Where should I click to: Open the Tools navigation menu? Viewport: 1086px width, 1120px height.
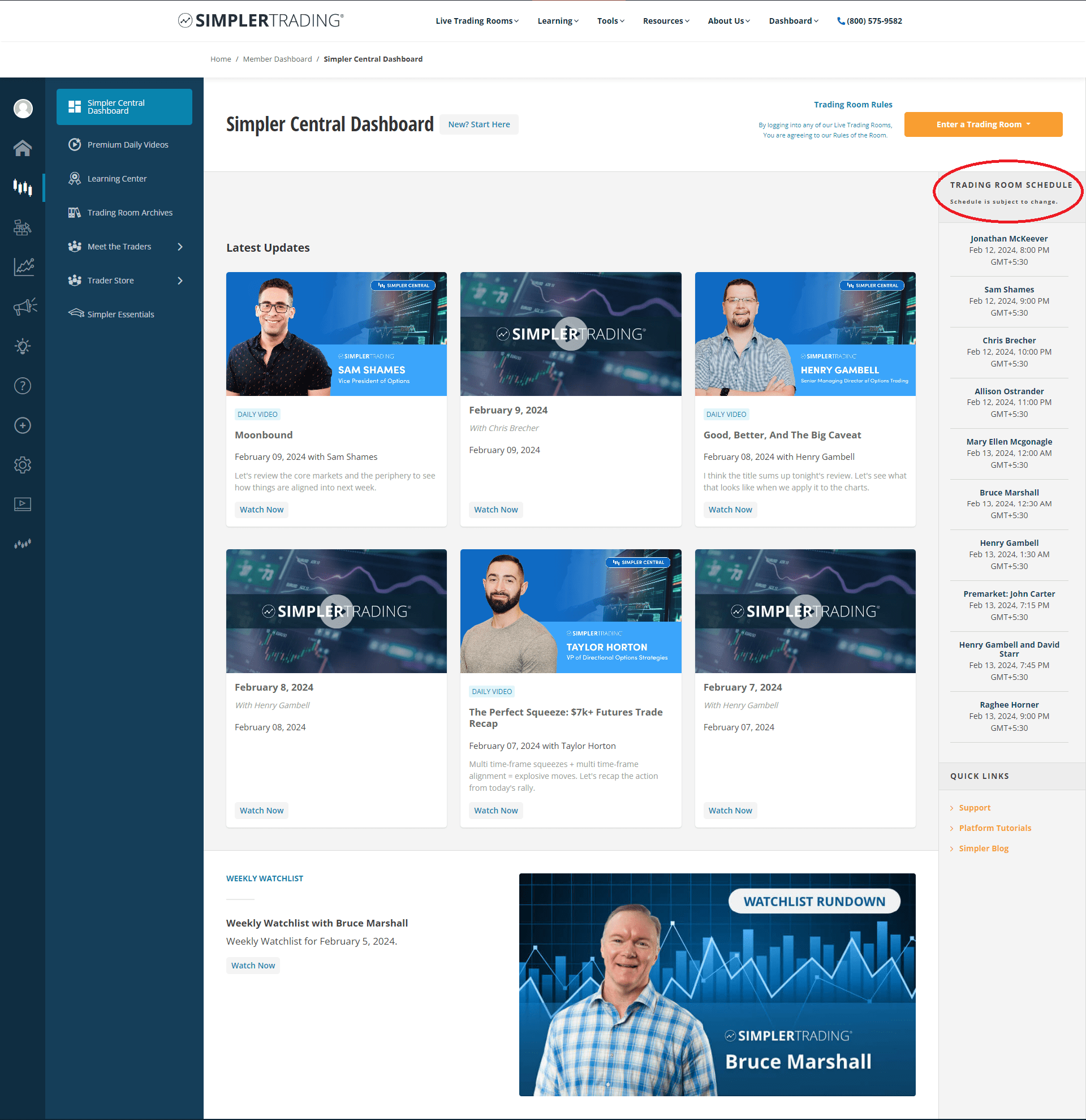click(x=610, y=21)
